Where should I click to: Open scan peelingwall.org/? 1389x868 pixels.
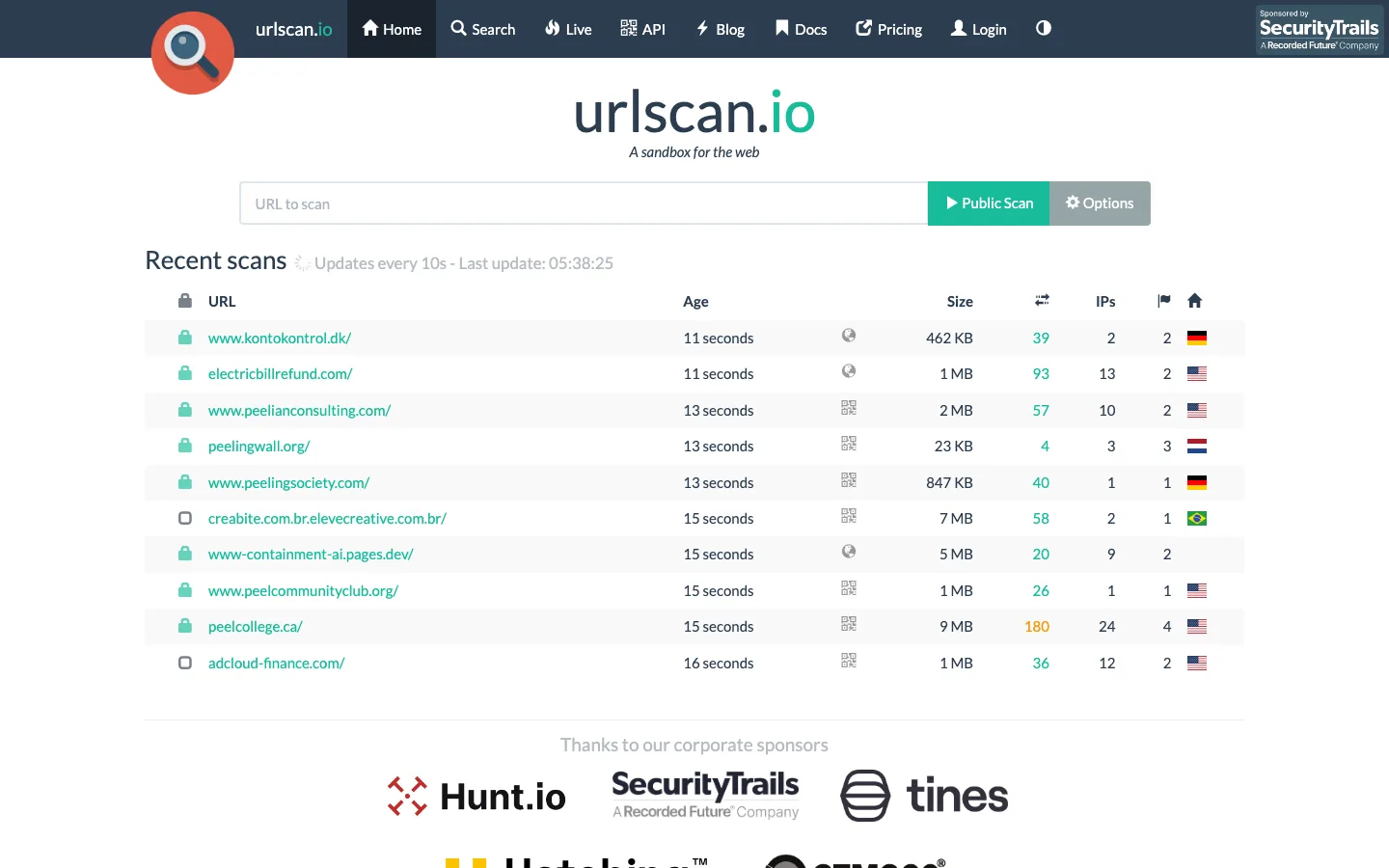click(259, 447)
